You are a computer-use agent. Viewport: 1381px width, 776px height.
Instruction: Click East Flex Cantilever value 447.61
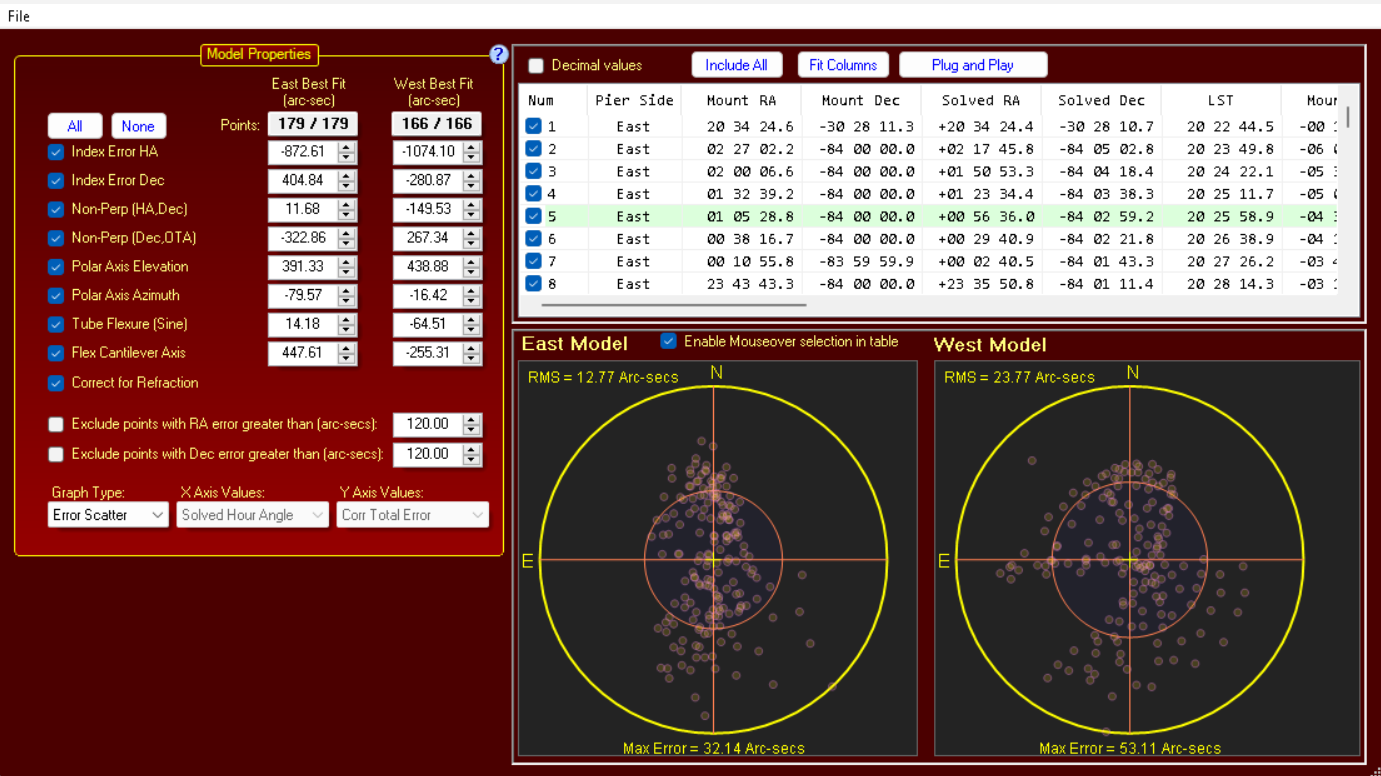pyautogui.click(x=304, y=353)
